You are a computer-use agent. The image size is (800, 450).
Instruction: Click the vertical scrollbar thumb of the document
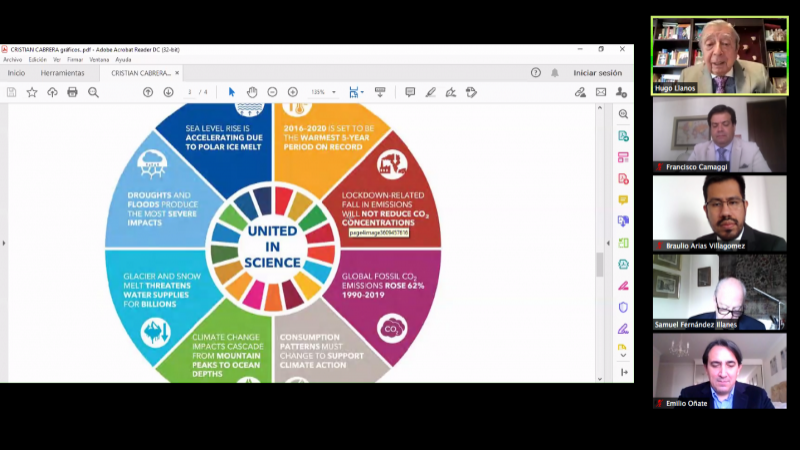600,264
